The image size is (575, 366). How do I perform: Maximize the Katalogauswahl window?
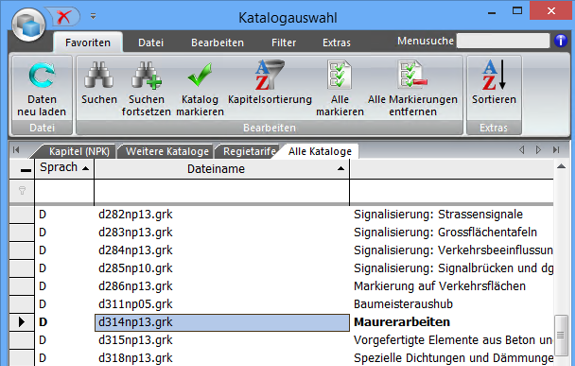point(517,11)
